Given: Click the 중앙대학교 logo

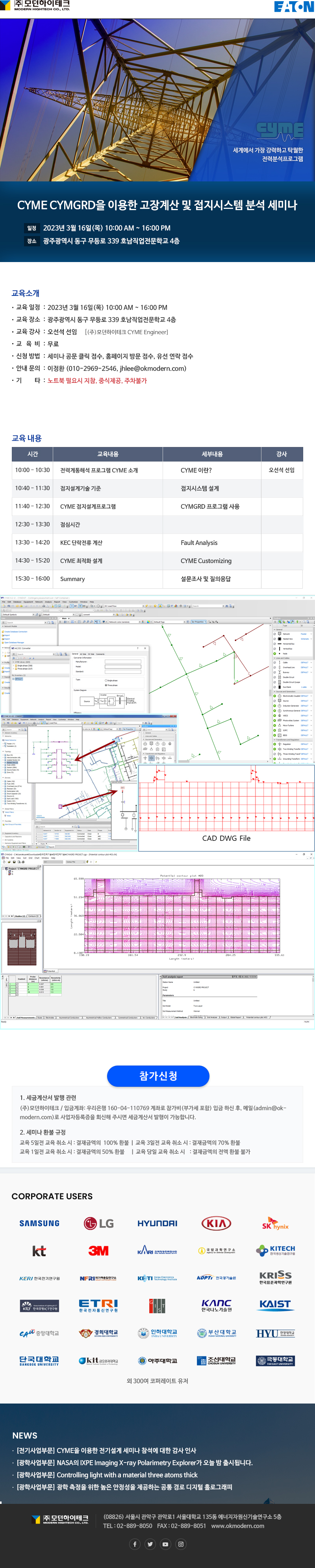Looking at the screenshot, I should point(40,1333).
